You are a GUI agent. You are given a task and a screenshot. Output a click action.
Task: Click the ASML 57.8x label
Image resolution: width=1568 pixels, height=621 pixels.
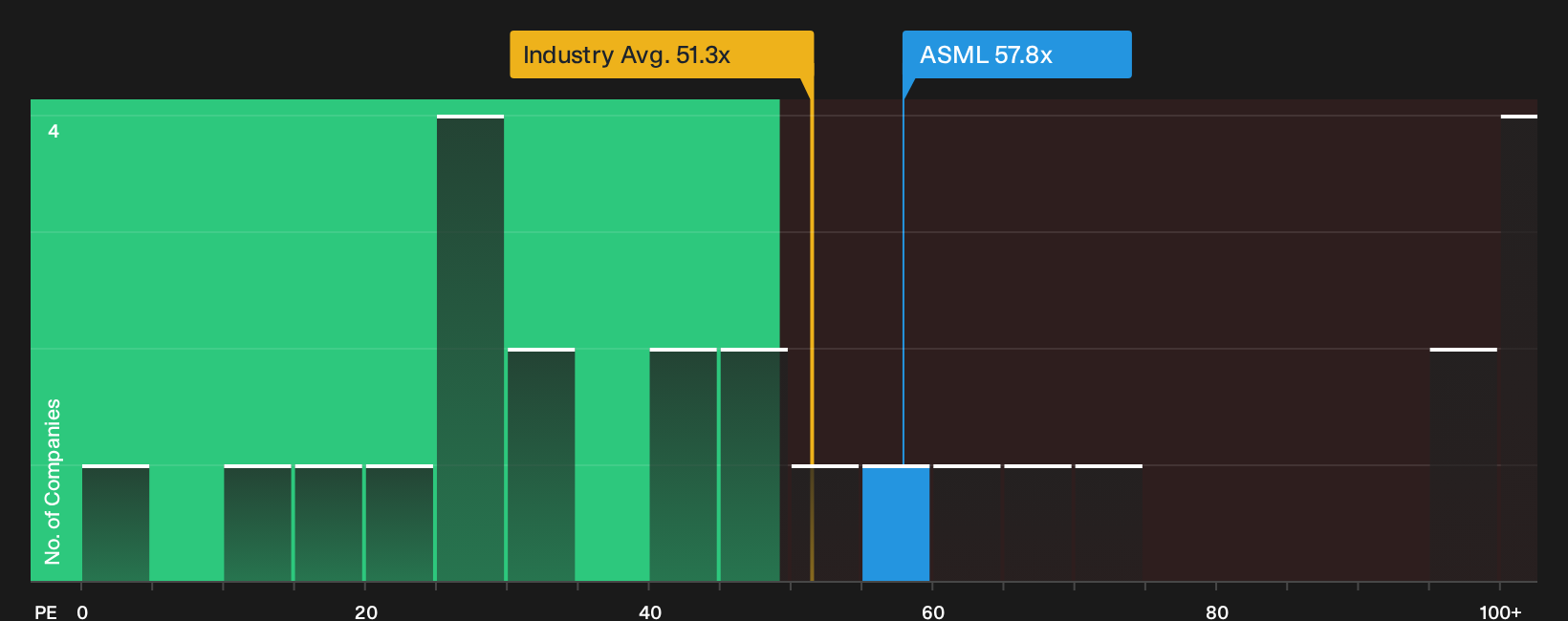click(x=1016, y=54)
